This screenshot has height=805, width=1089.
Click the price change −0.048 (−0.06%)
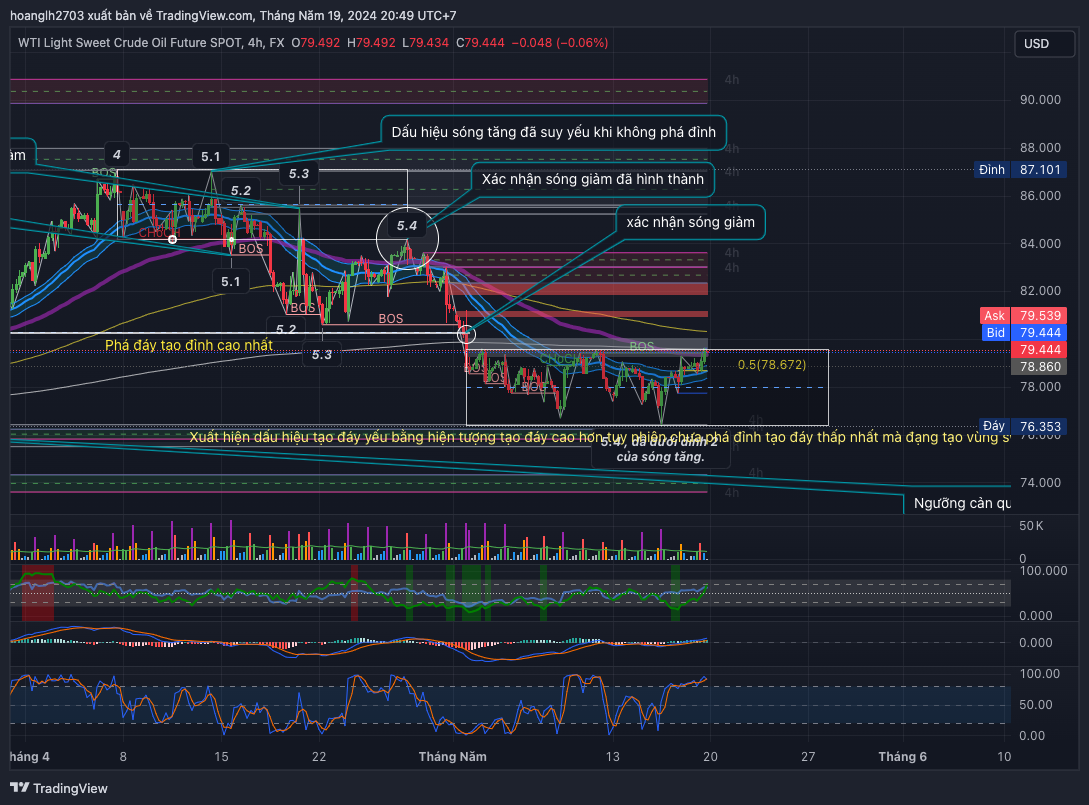pos(560,42)
